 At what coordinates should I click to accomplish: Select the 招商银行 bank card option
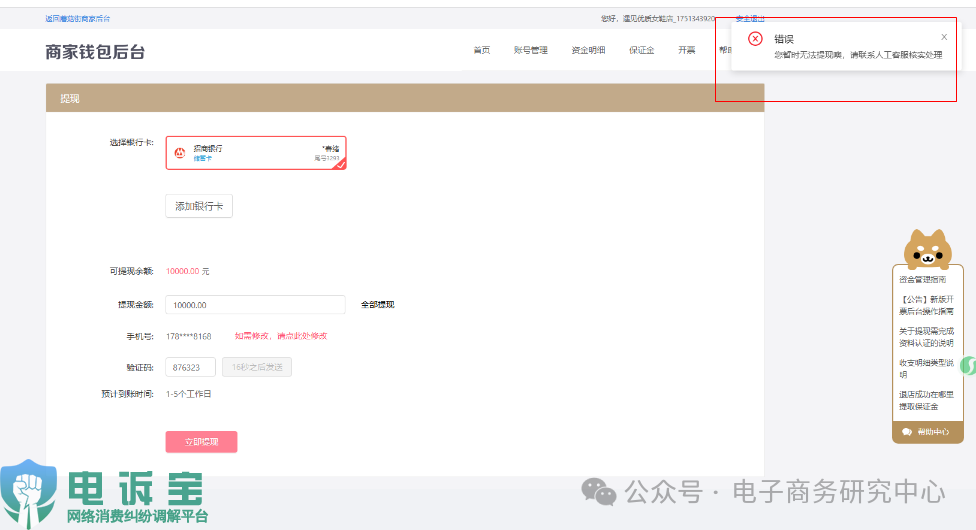256,153
